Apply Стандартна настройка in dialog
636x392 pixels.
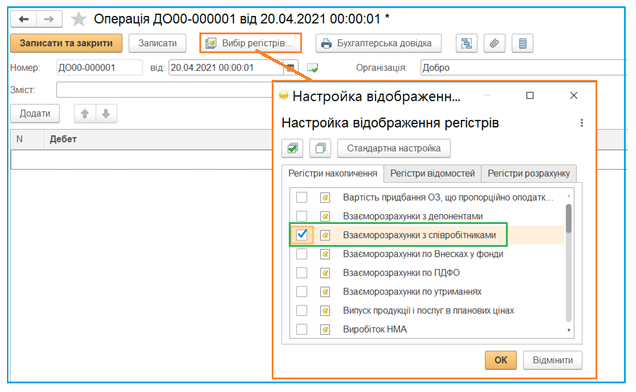pyautogui.click(x=394, y=148)
